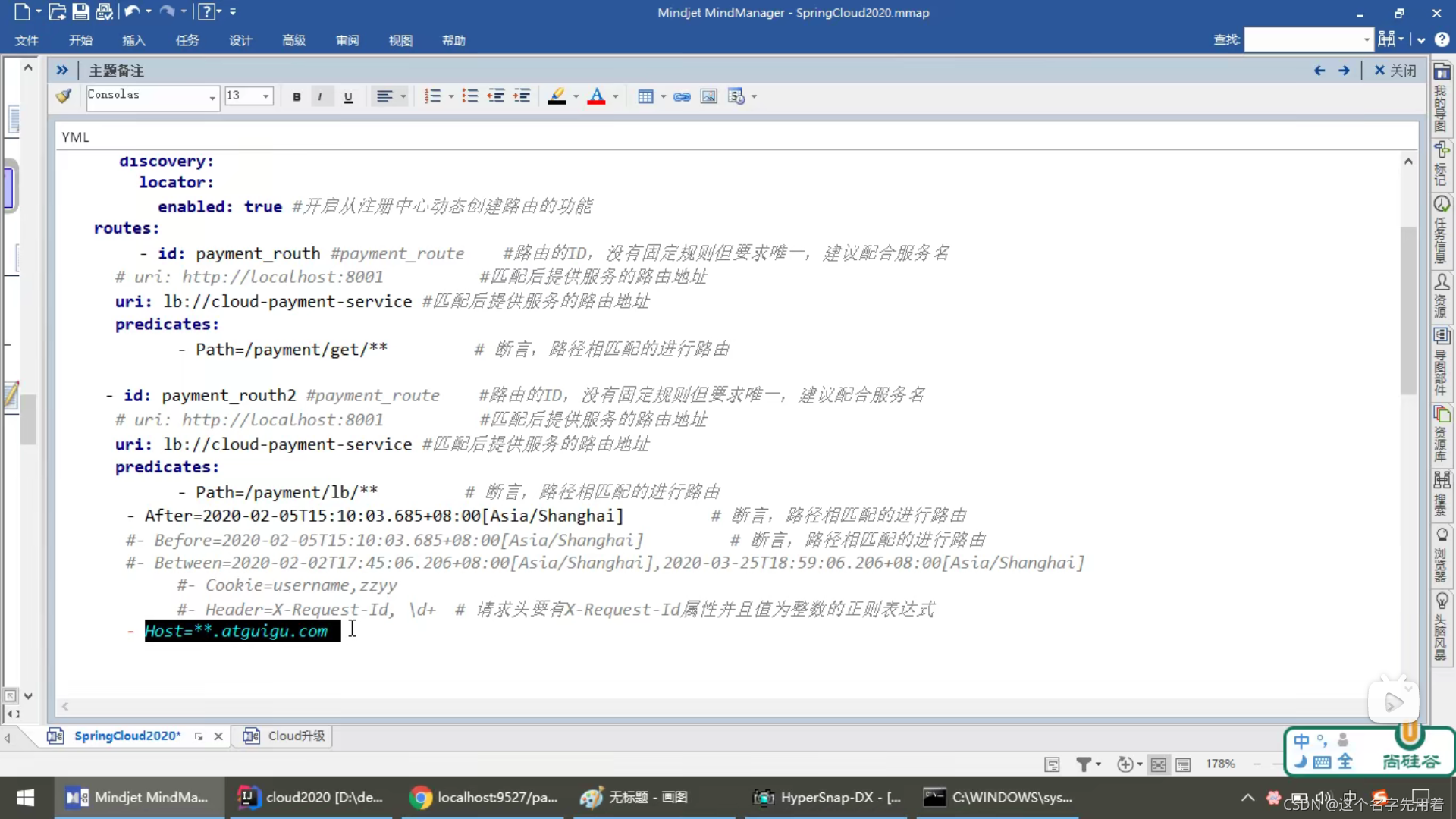Open the 帮助 ribbon tab
The image size is (1456, 819).
point(453,40)
